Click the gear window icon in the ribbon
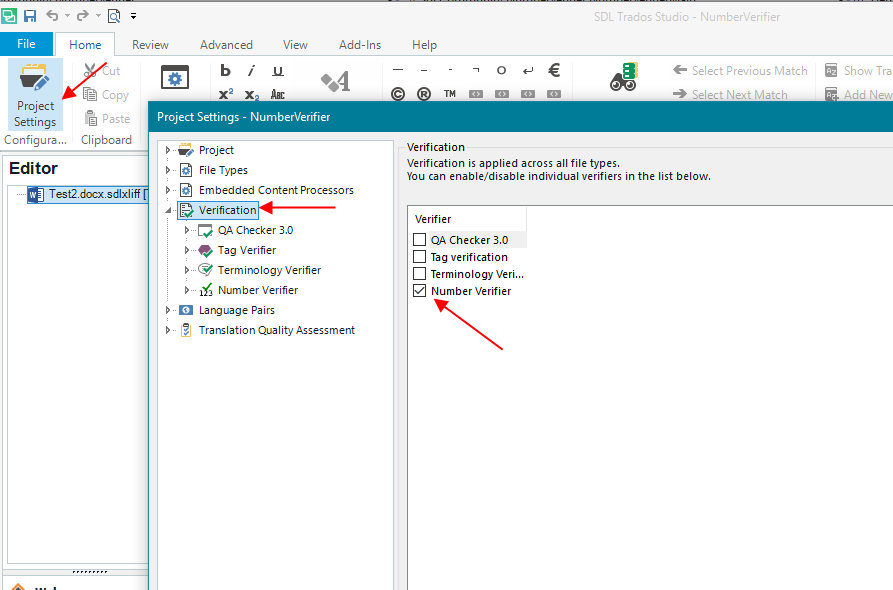The image size is (893, 590). pos(175,78)
